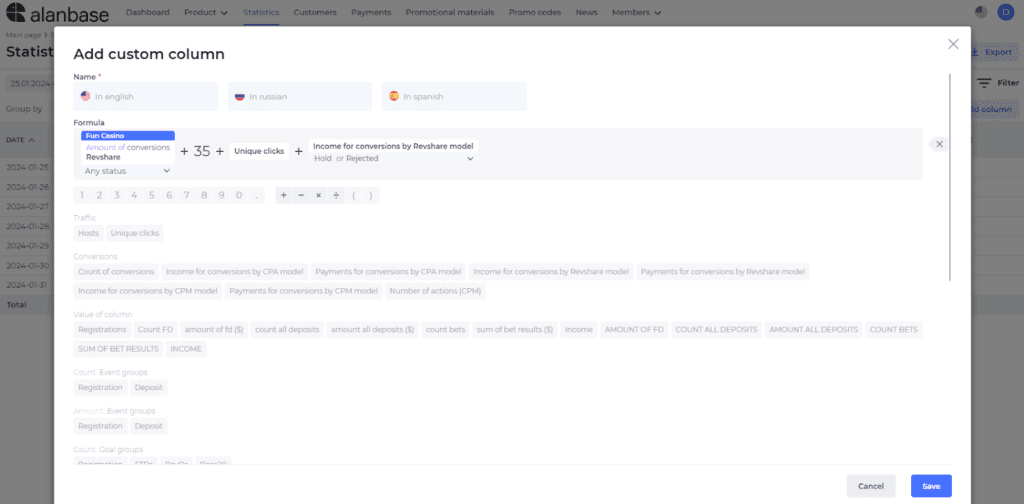Add Registrations under Value of column
Viewport: 1024px width, 504px height.
pyautogui.click(x=102, y=330)
